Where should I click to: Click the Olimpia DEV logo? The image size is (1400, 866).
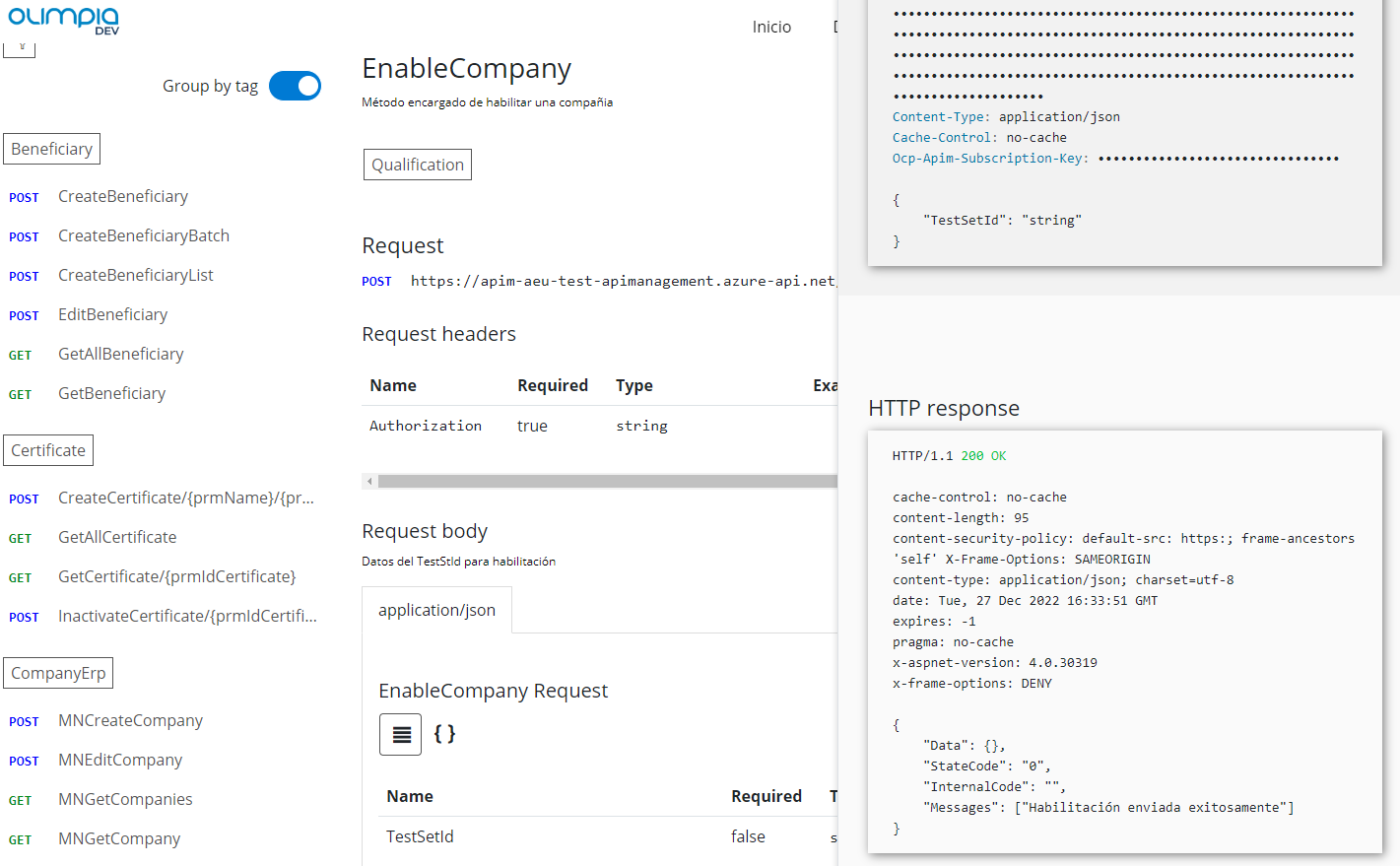63,20
